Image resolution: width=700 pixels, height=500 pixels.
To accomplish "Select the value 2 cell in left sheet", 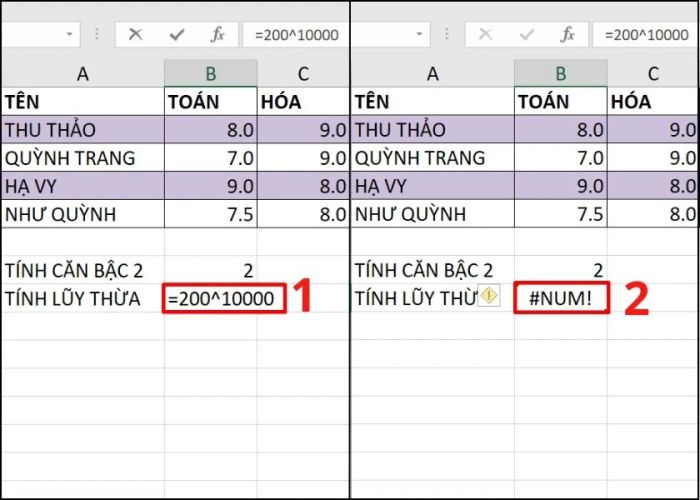I will [x=211, y=270].
